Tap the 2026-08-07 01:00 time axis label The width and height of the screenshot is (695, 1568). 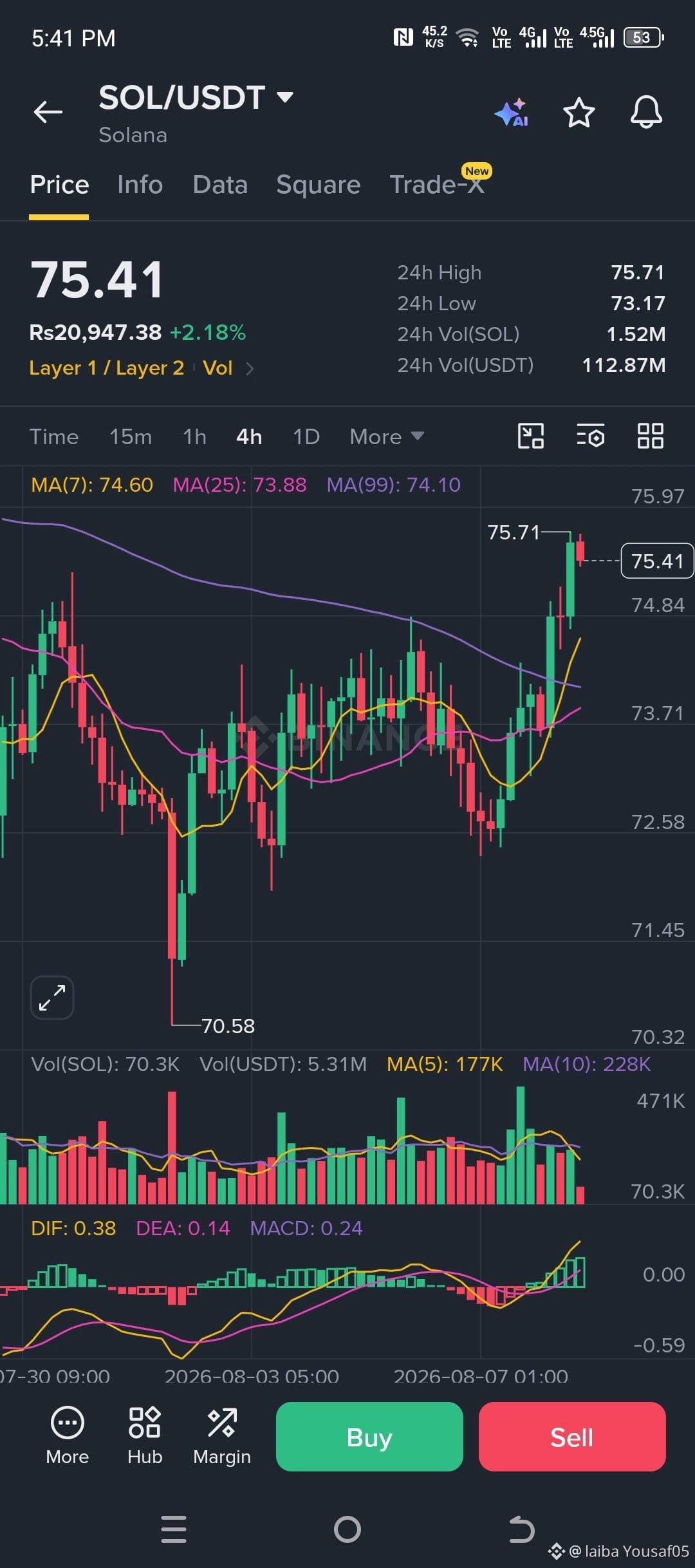(481, 1376)
